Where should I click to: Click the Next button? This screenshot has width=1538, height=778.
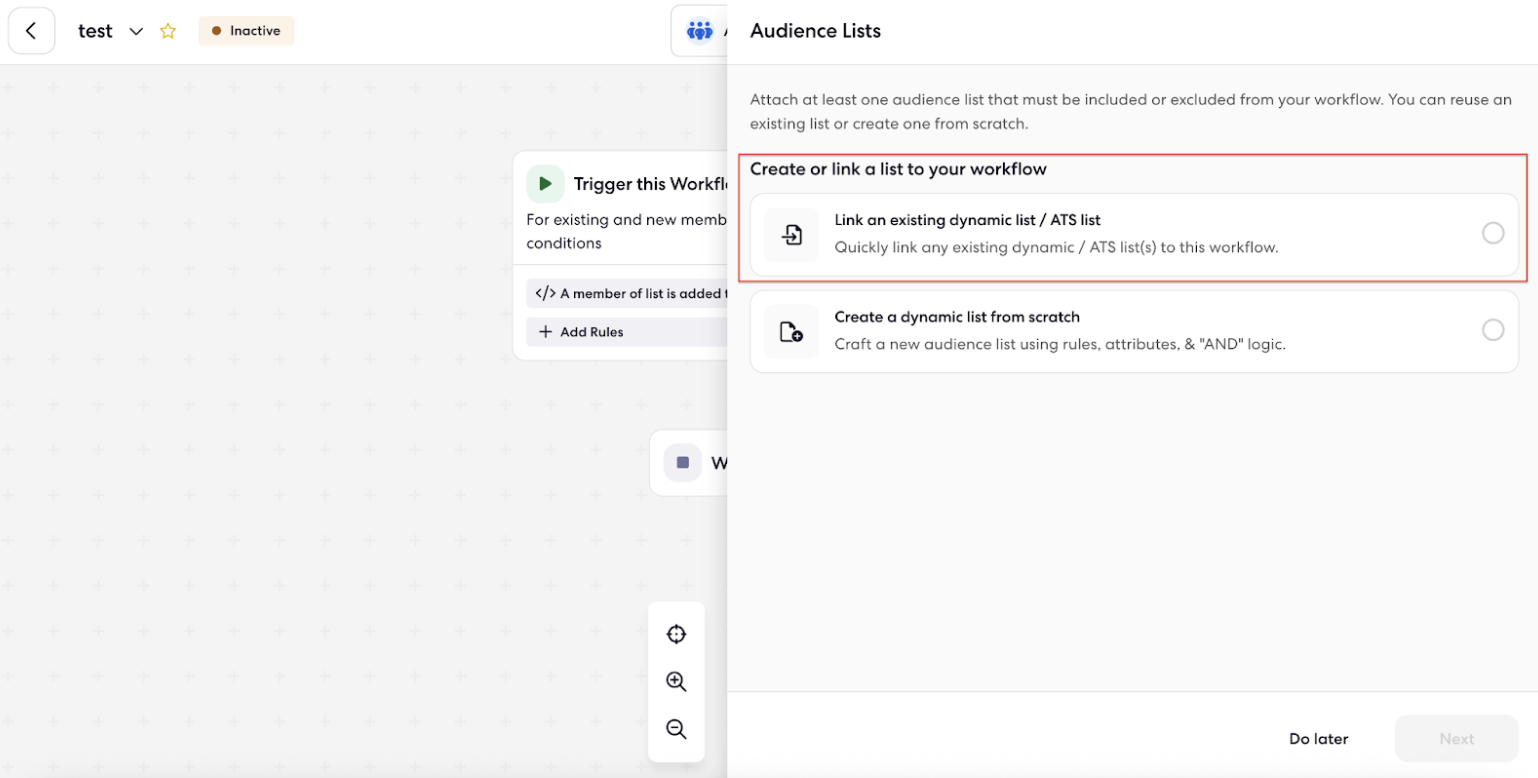(1456, 739)
